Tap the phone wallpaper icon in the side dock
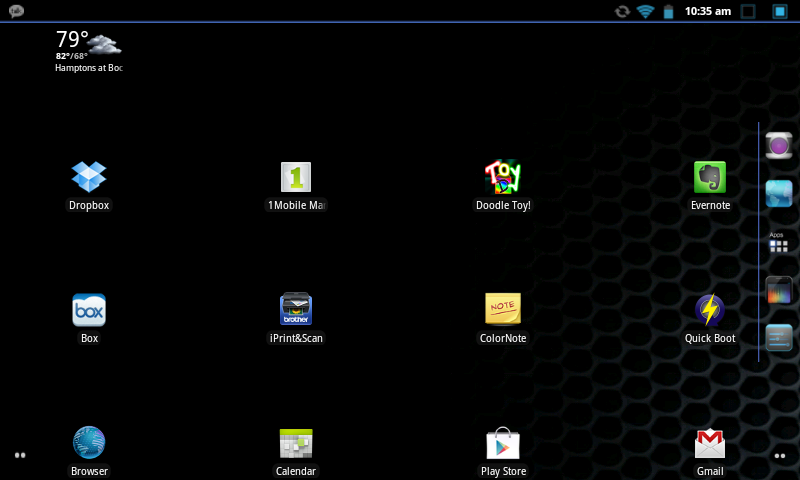The height and width of the screenshot is (480, 800). click(x=779, y=290)
